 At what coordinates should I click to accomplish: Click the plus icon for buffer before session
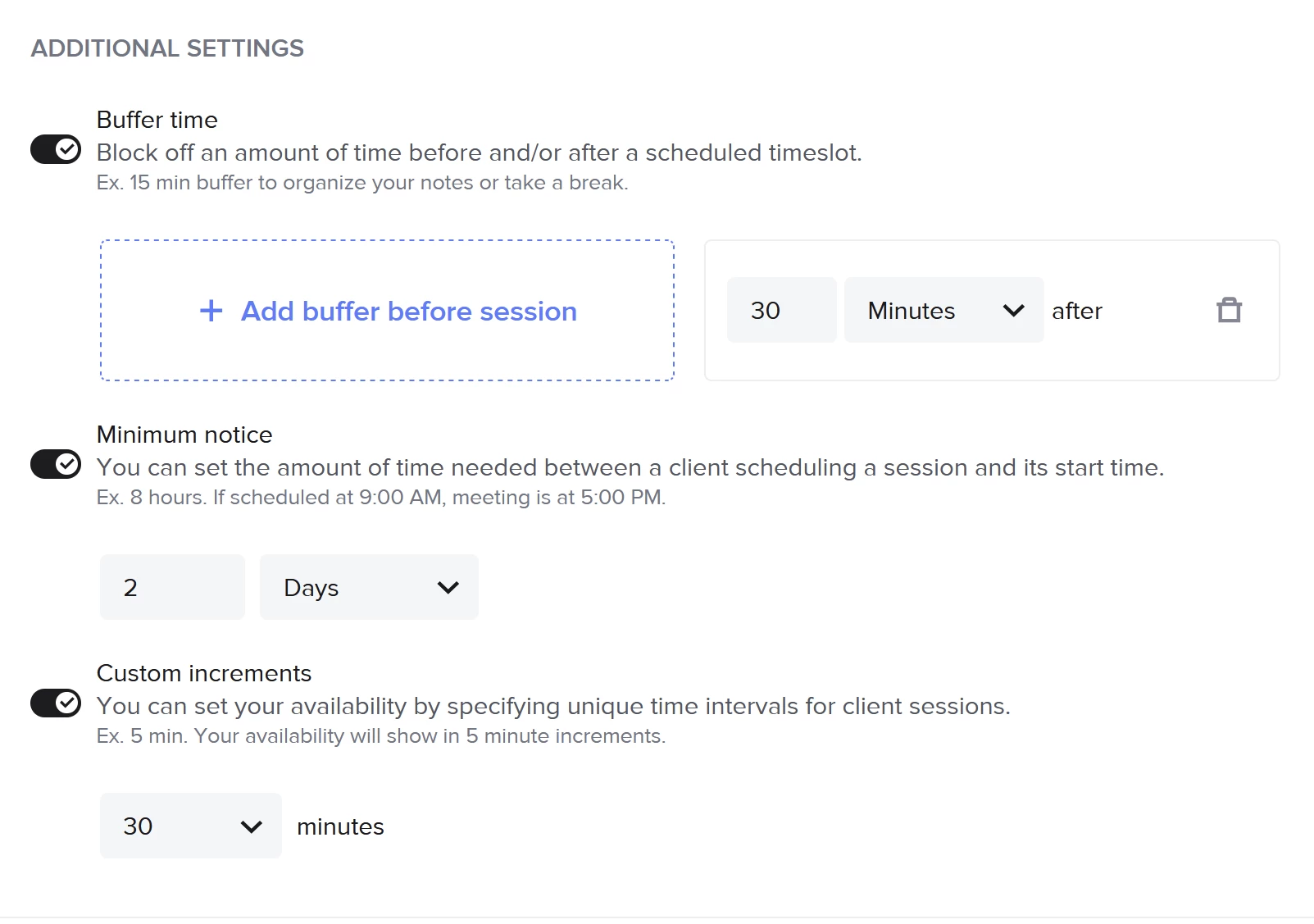211,311
